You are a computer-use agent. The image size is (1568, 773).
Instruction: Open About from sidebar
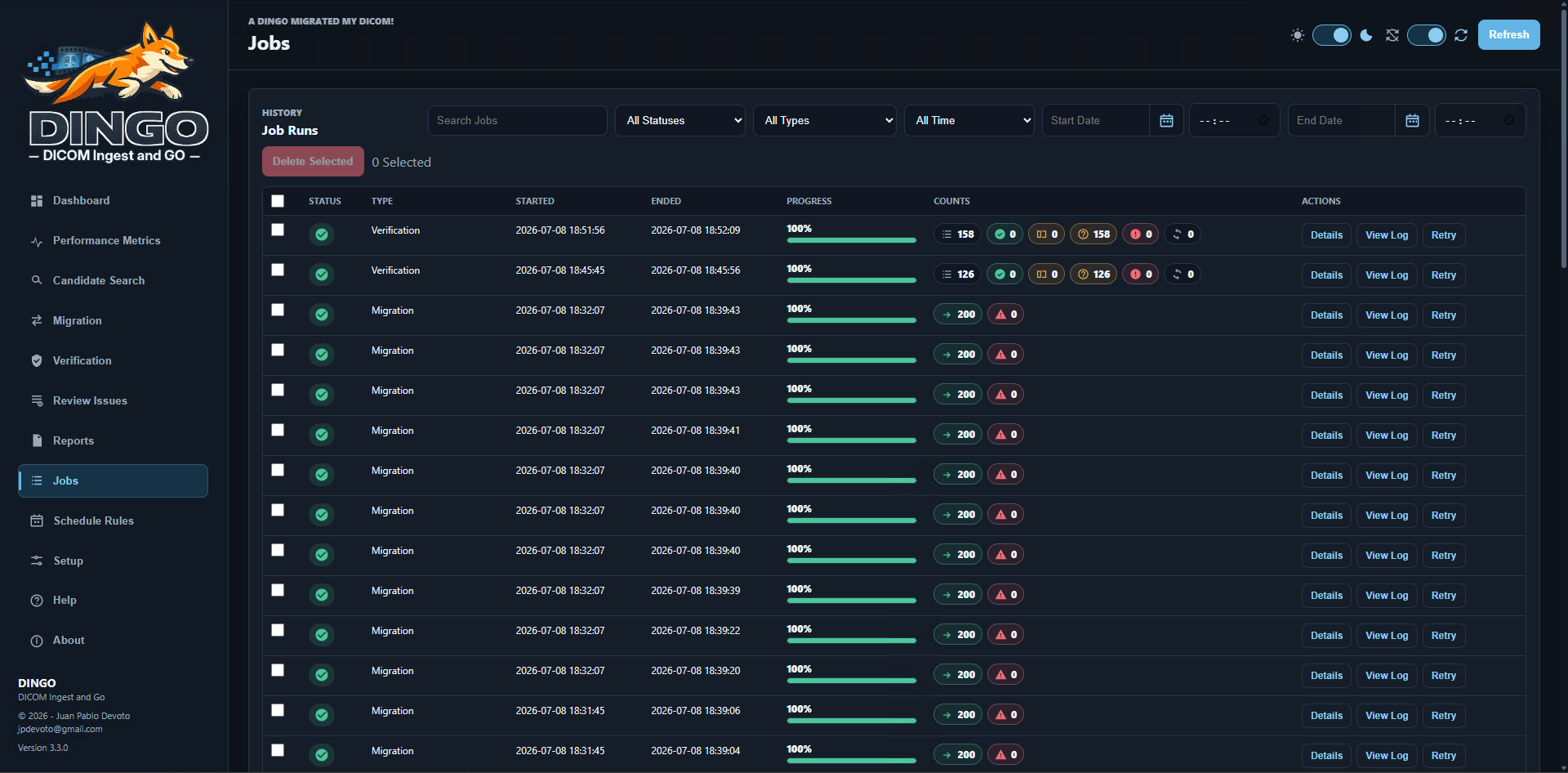click(x=114, y=641)
